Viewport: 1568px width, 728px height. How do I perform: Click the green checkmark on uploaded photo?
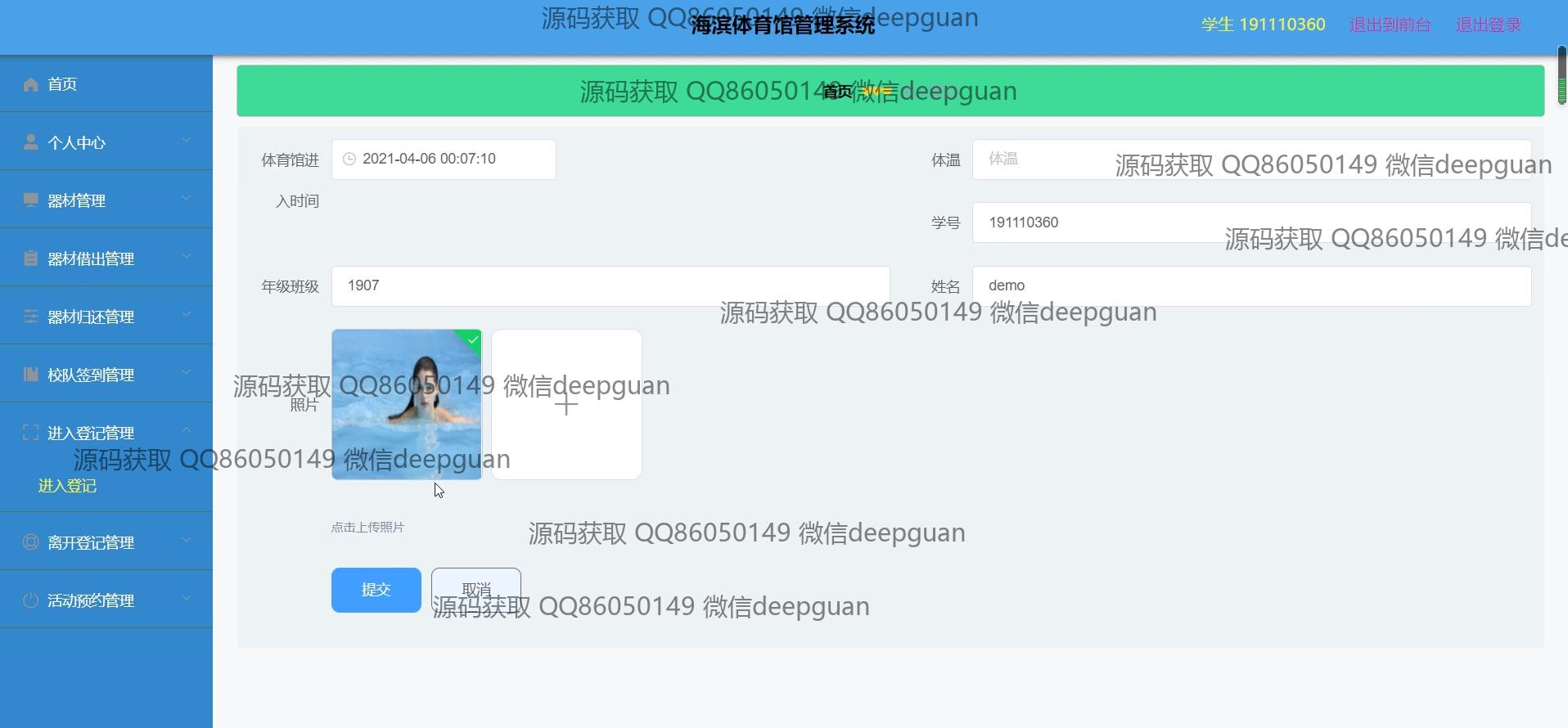pyautogui.click(x=472, y=339)
